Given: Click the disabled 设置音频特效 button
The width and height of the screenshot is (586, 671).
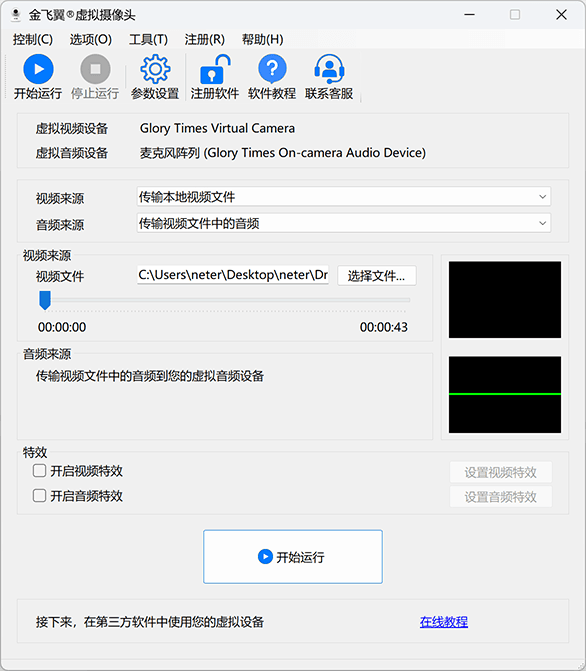Looking at the screenshot, I should tap(501, 497).
